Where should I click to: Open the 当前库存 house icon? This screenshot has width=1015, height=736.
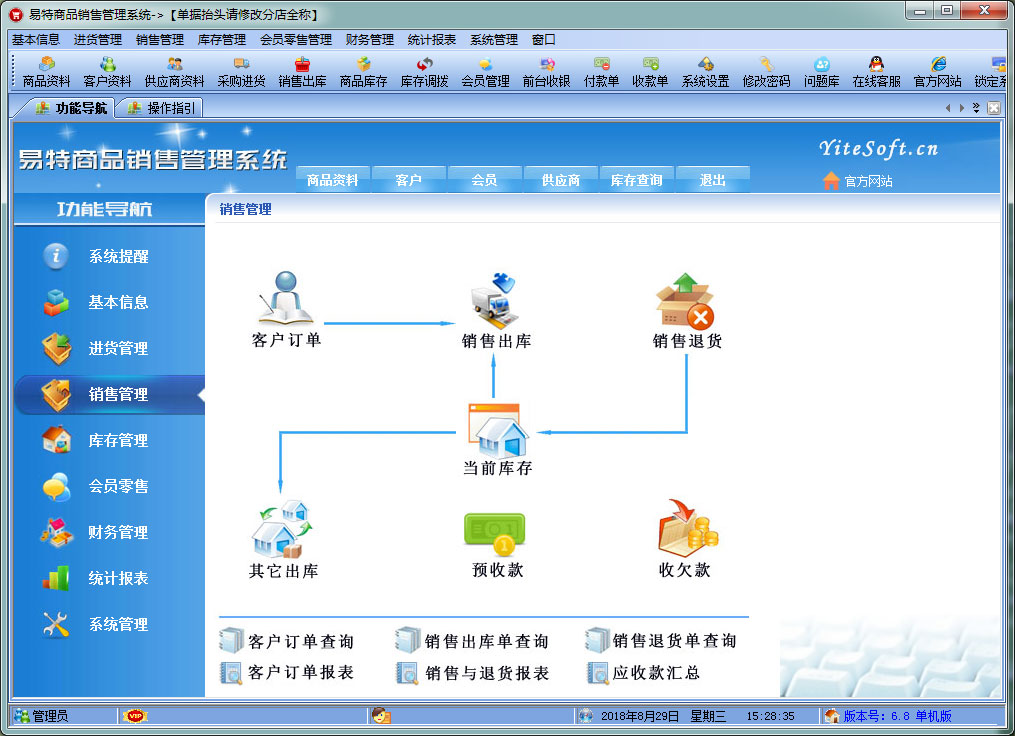pyautogui.click(x=497, y=440)
